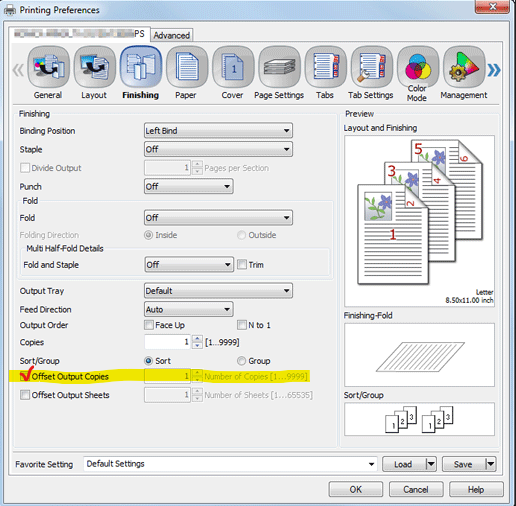Expand the Binding Position dropdown

pyautogui.click(x=218, y=130)
